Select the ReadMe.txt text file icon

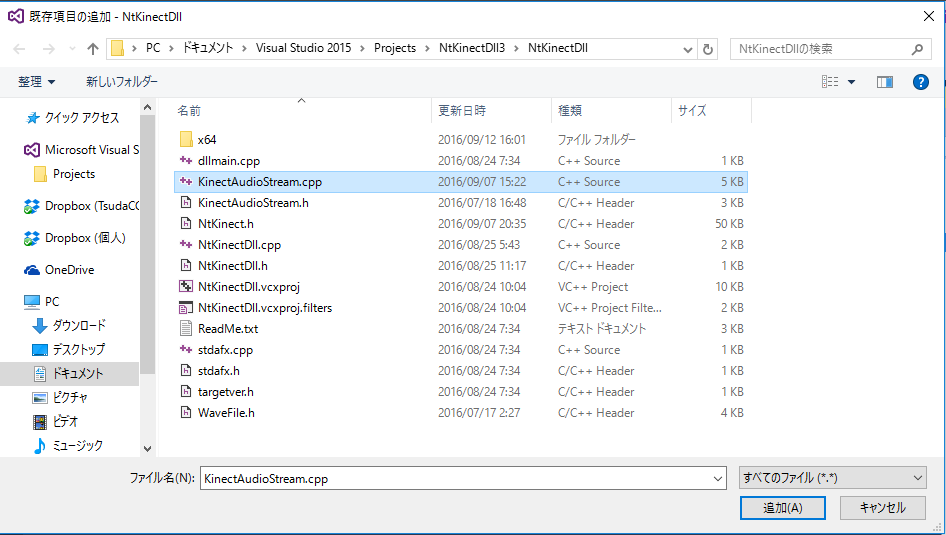coord(185,329)
